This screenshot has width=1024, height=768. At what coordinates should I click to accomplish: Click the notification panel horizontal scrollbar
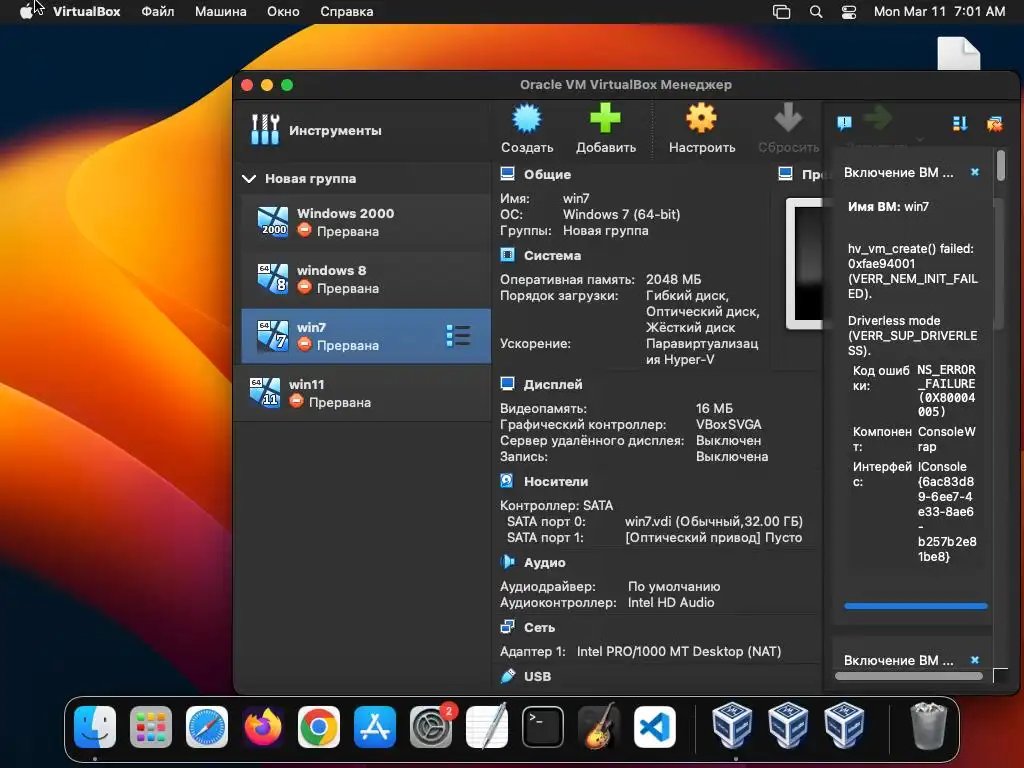pyautogui.click(x=909, y=677)
